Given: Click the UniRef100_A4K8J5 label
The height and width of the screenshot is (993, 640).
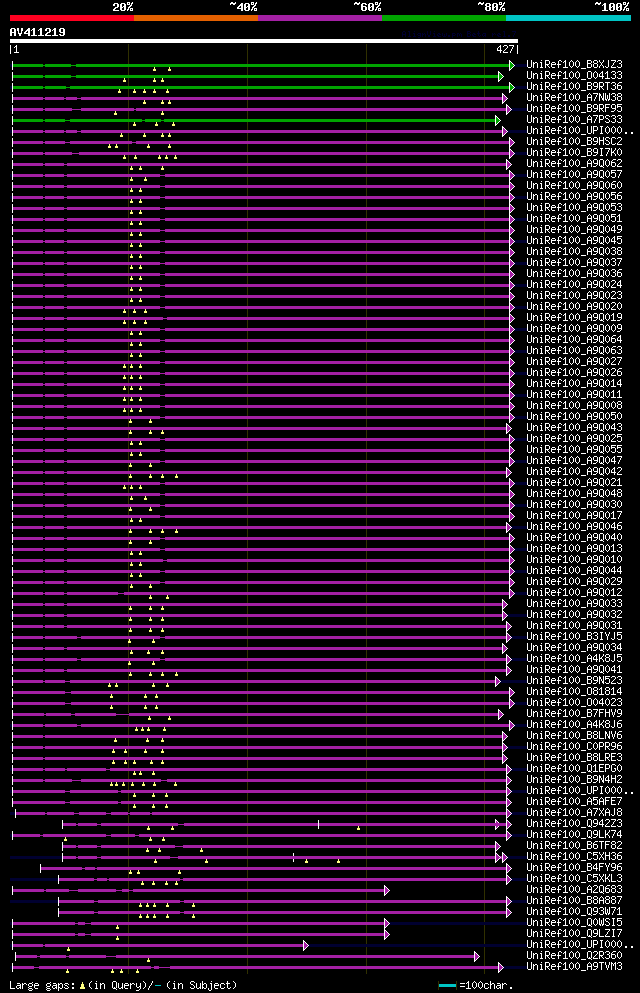Looking at the screenshot, I should tap(574, 659).
